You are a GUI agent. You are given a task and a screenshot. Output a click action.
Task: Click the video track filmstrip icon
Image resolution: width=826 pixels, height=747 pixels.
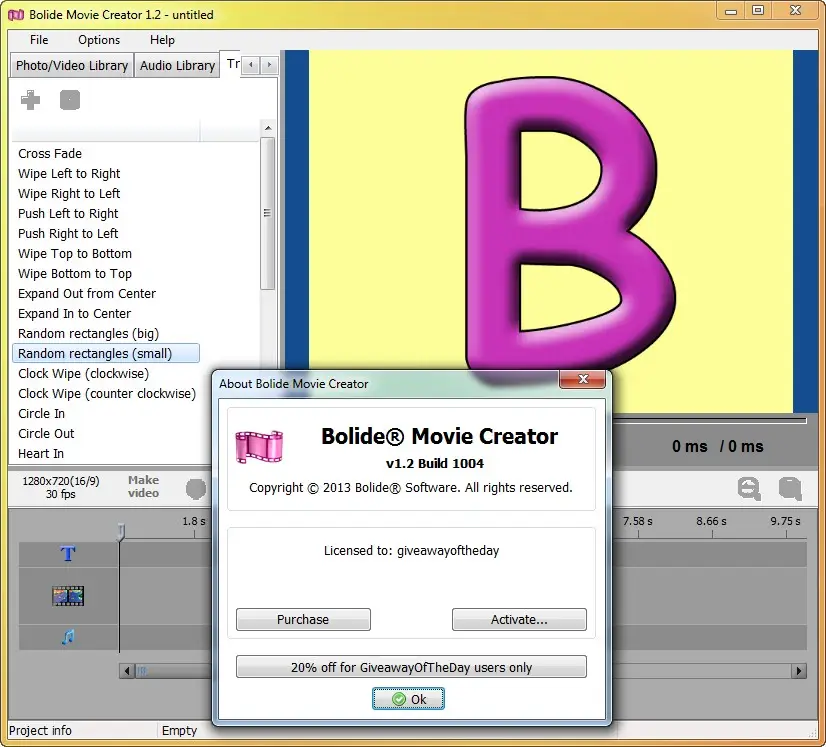68,596
